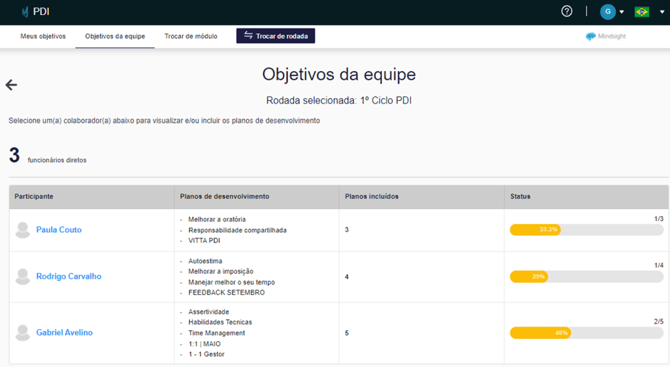Screen dimensions: 670x367
Task: Click Rodrigo Carvalho's 25% progress bar
Action: [x=586, y=276]
